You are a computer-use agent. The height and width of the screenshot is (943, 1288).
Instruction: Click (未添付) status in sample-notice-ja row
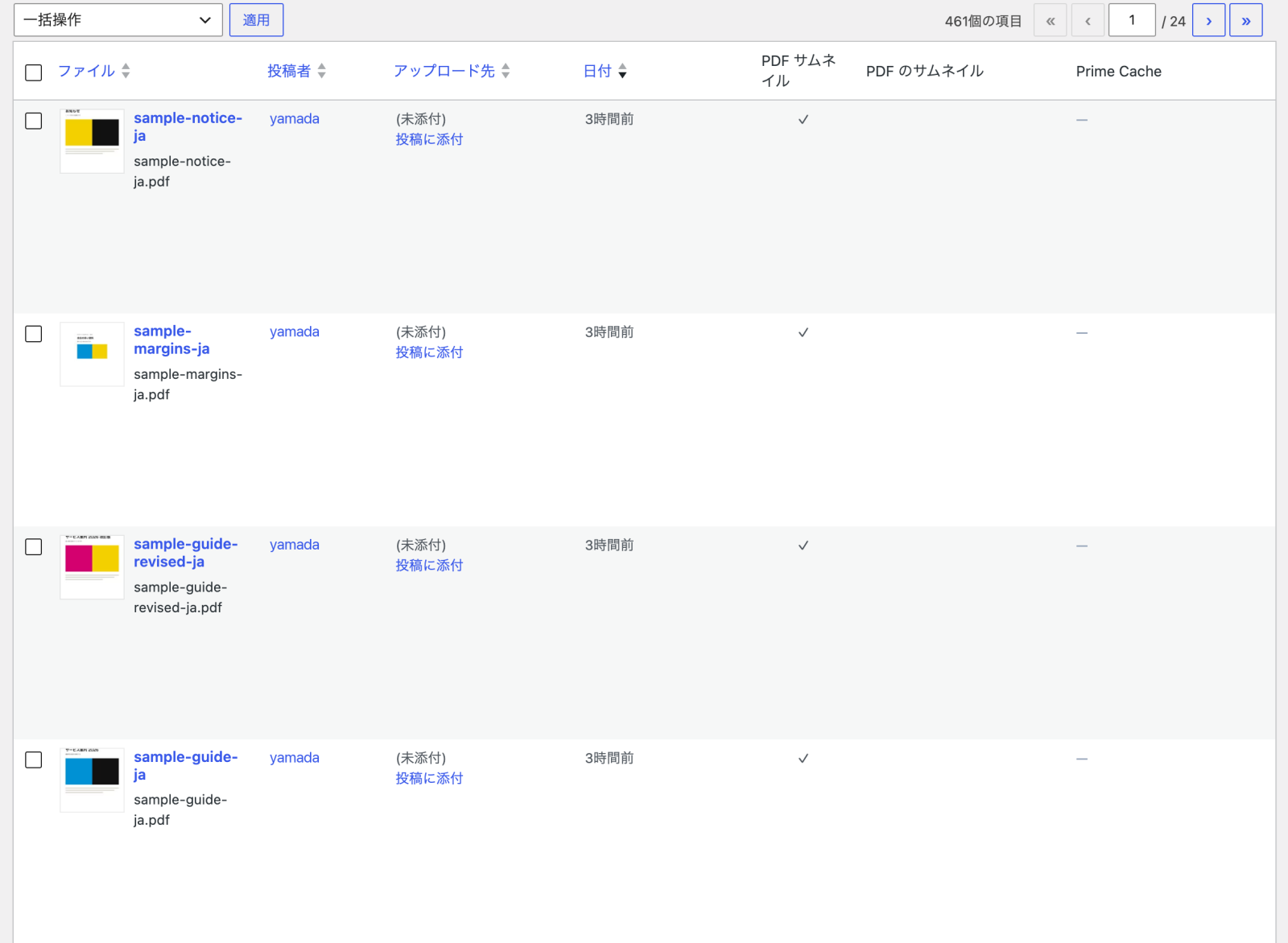pyautogui.click(x=421, y=119)
